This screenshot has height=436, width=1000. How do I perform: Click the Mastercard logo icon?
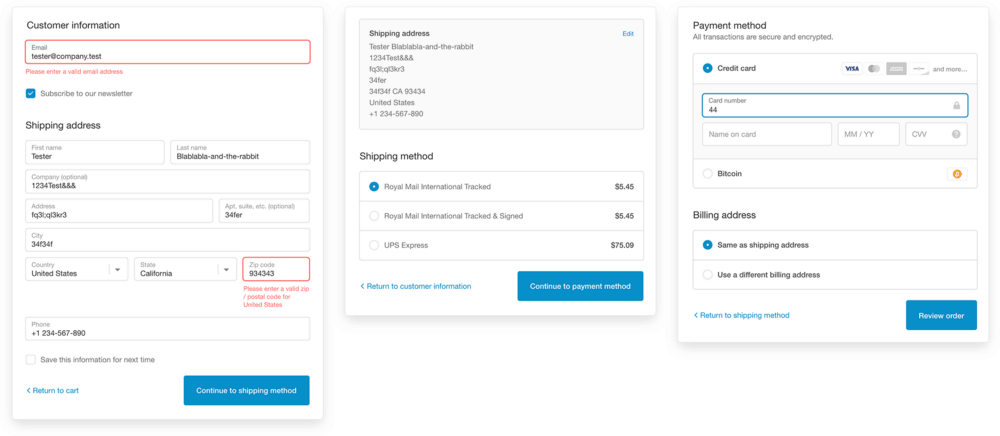click(874, 69)
